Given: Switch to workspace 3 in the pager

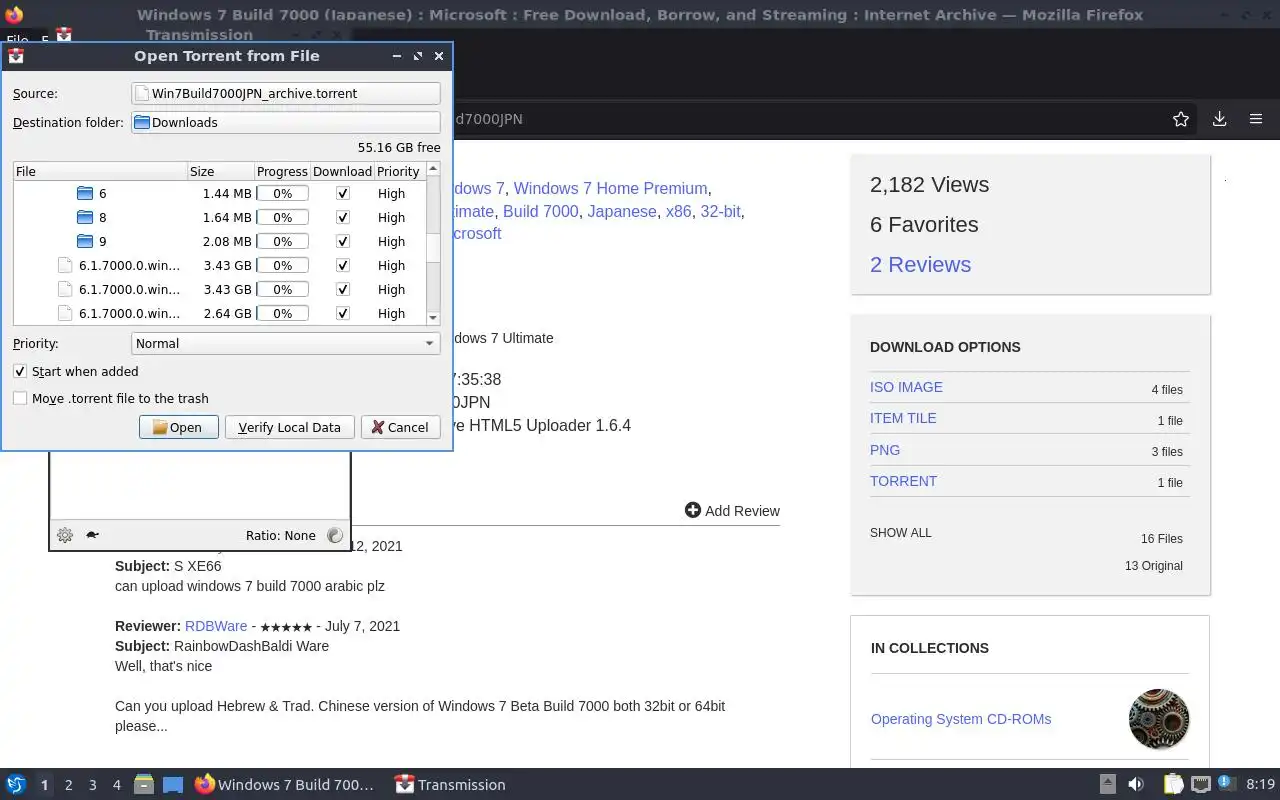Looking at the screenshot, I should tap(92, 785).
